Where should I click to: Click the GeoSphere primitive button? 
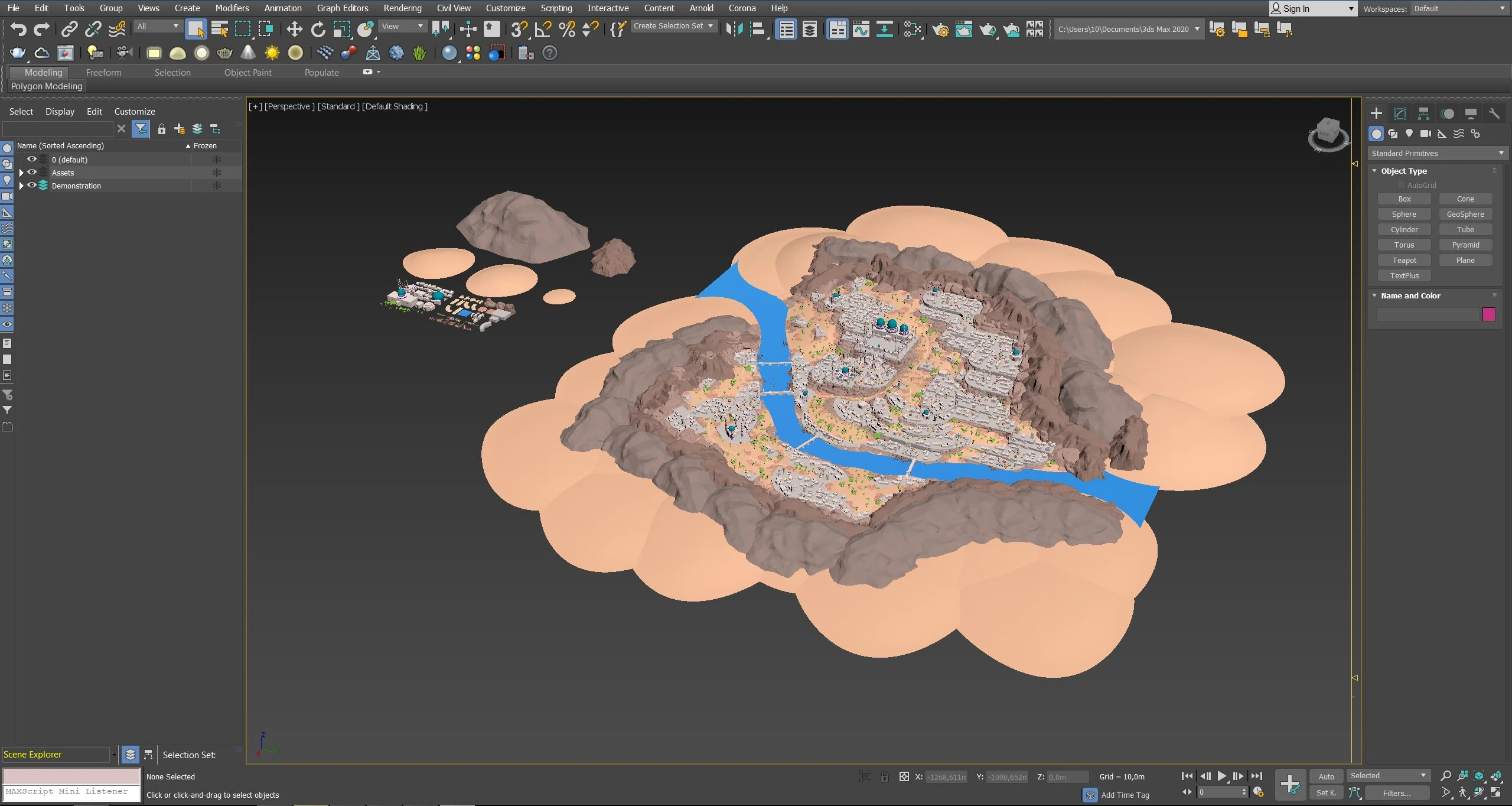[1465, 214]
